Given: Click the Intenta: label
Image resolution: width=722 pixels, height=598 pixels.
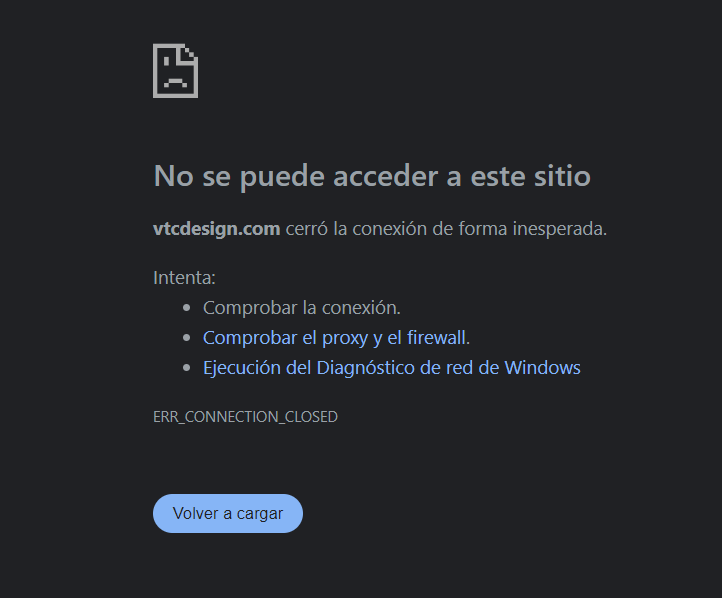Looking at the screenshot, I should 184,278.
